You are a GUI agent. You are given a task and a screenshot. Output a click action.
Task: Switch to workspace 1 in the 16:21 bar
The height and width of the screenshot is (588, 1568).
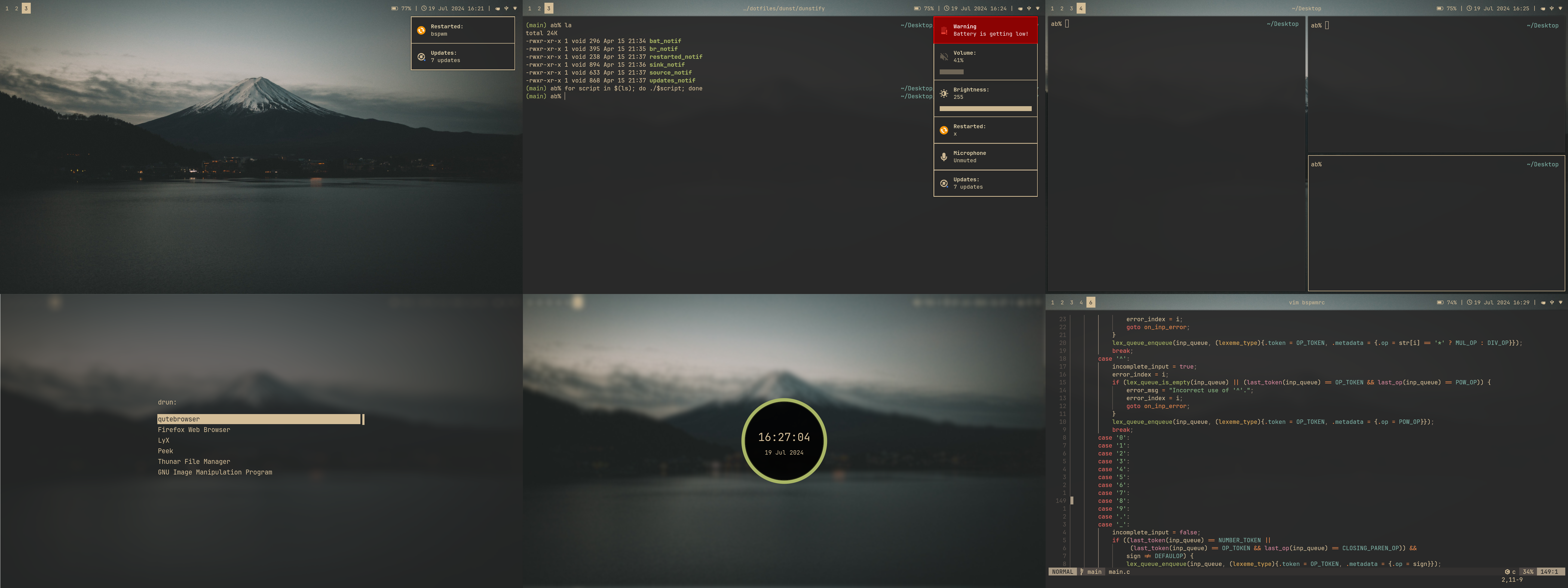[7, 8]
